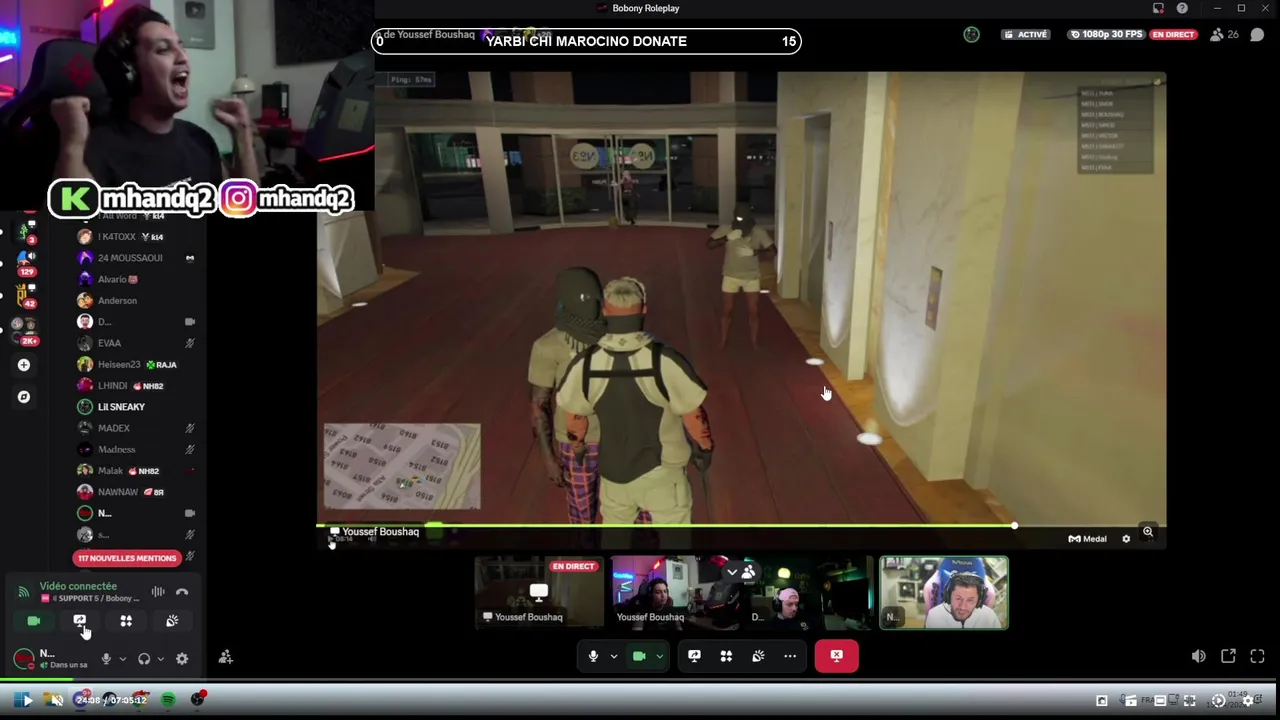
Task: Turn off the green camera in call bar
Action: click(639, 656)
